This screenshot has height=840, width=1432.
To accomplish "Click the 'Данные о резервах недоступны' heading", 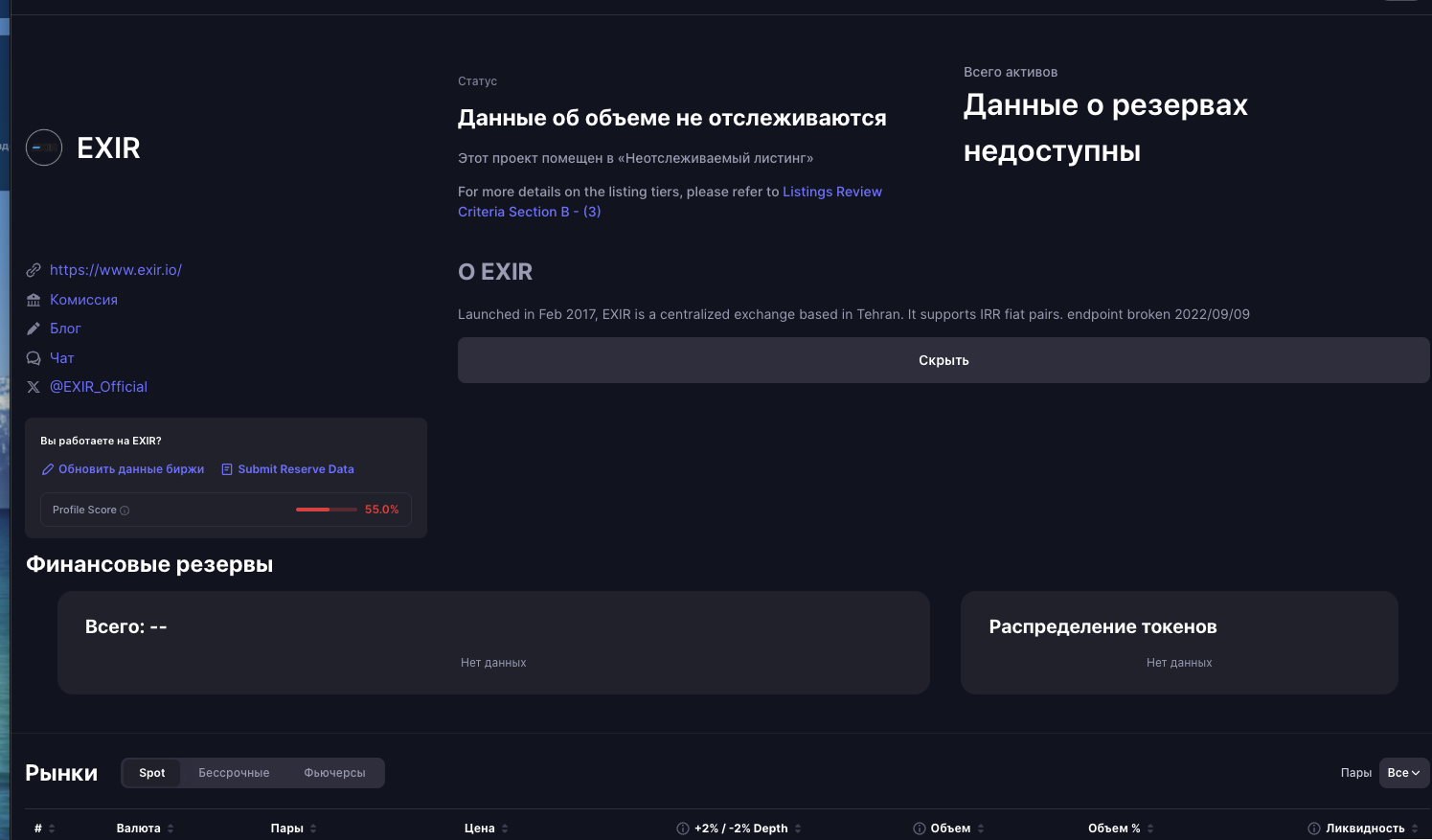I will (x=1105, y=127).
